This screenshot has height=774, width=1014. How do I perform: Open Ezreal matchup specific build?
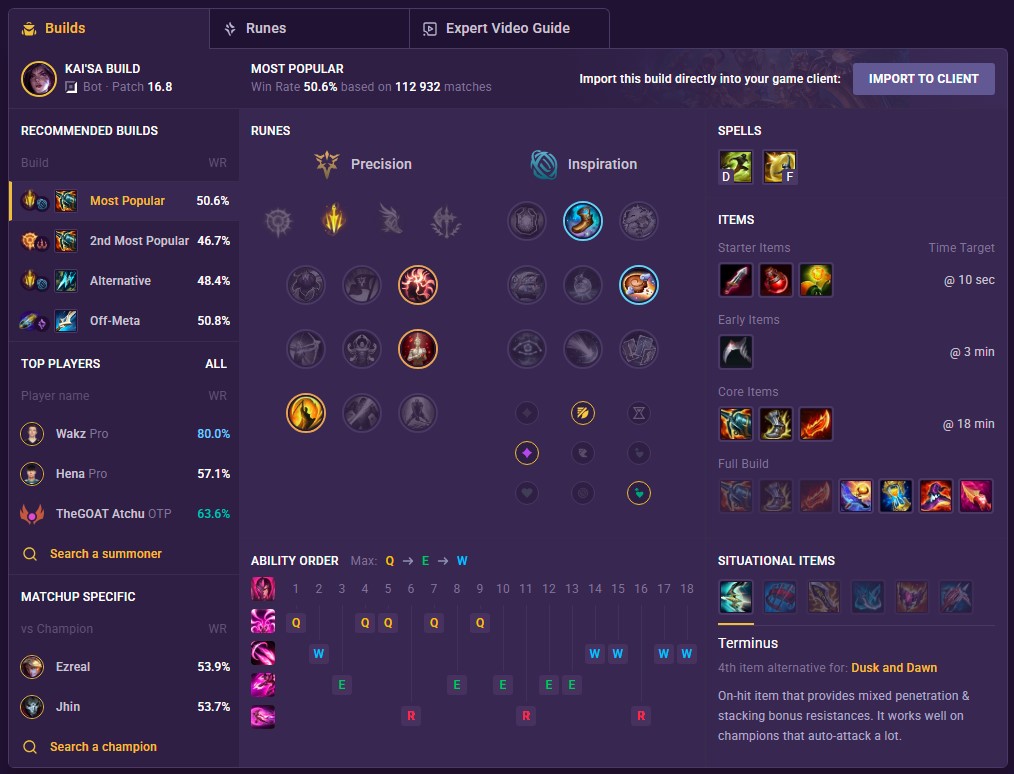pos(124,667)
